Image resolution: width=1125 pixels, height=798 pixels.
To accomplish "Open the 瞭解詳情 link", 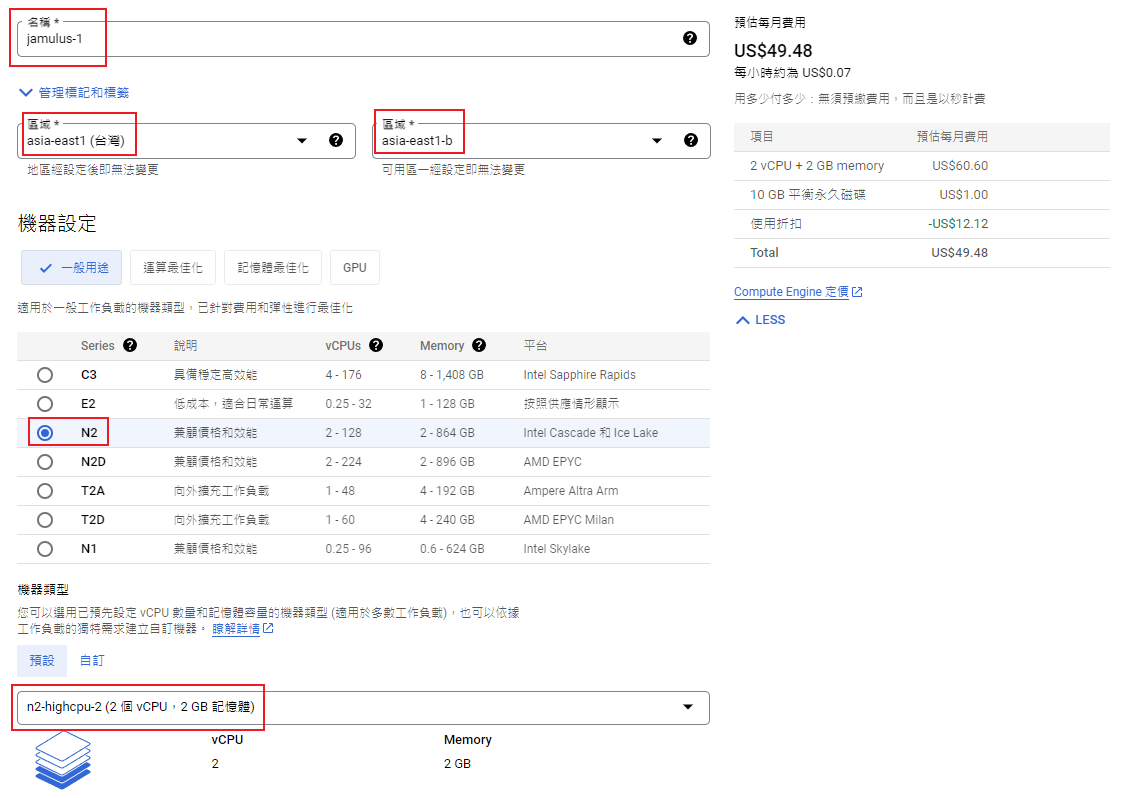I will tap(236, 629).
